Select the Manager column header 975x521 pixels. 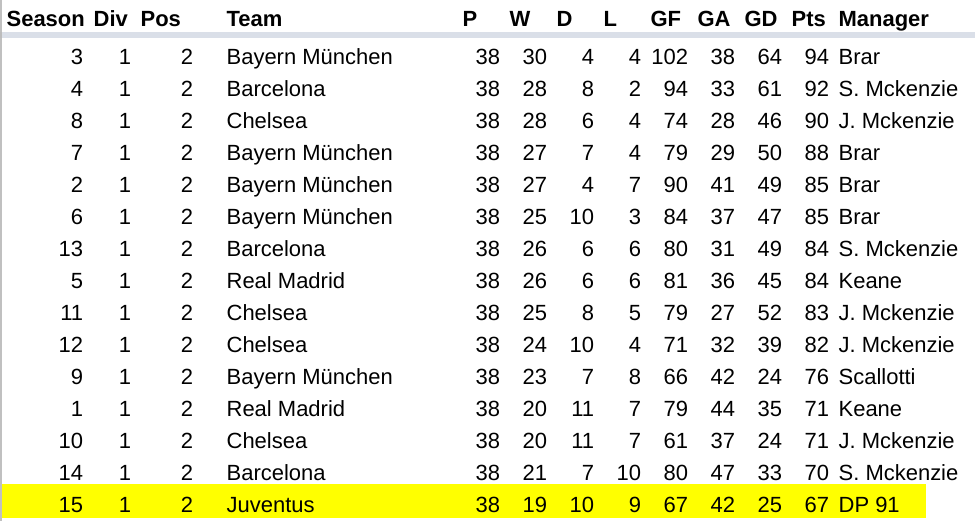pos(883,19)
